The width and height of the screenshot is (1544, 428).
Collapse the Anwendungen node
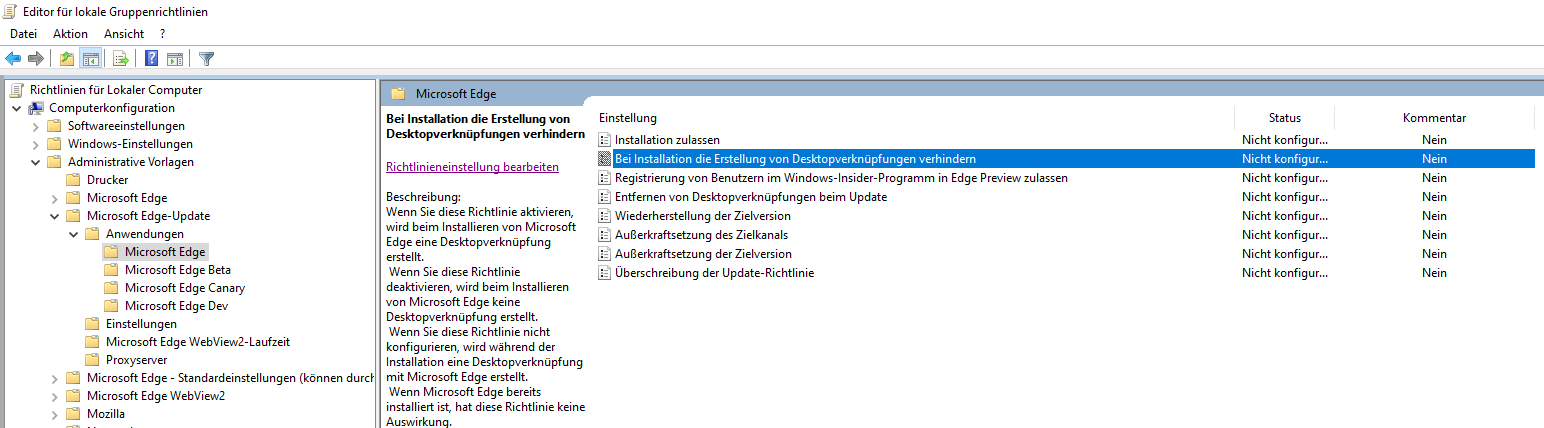click(73, 234)
